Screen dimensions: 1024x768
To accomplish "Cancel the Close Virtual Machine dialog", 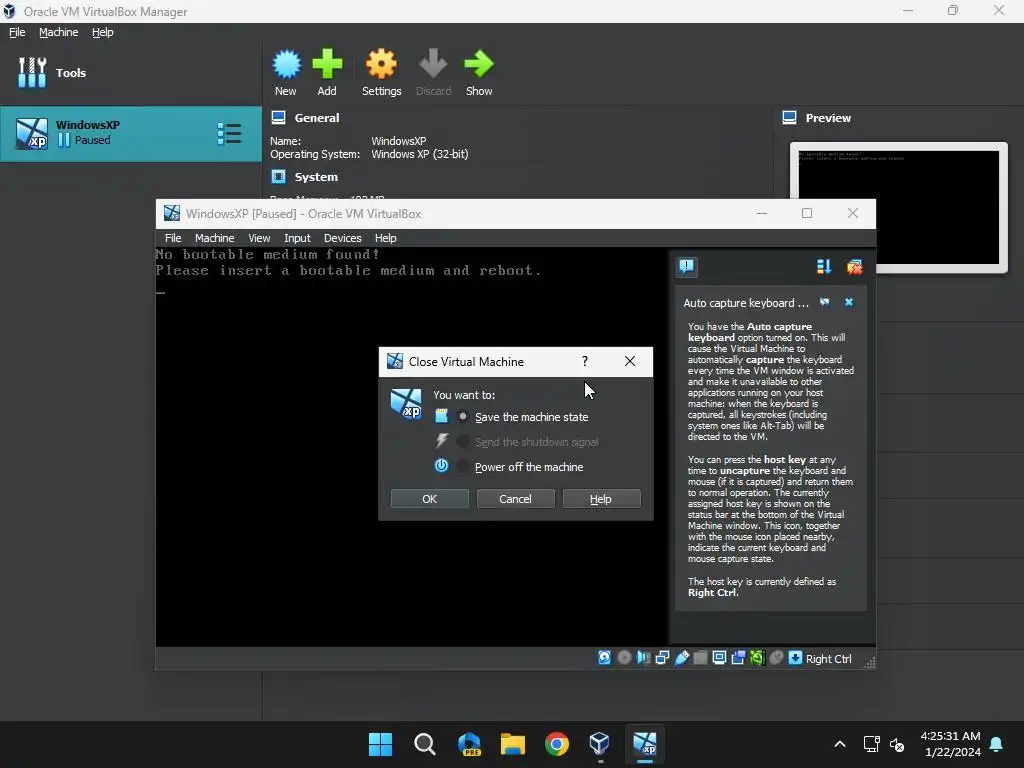I will (515, 499).
